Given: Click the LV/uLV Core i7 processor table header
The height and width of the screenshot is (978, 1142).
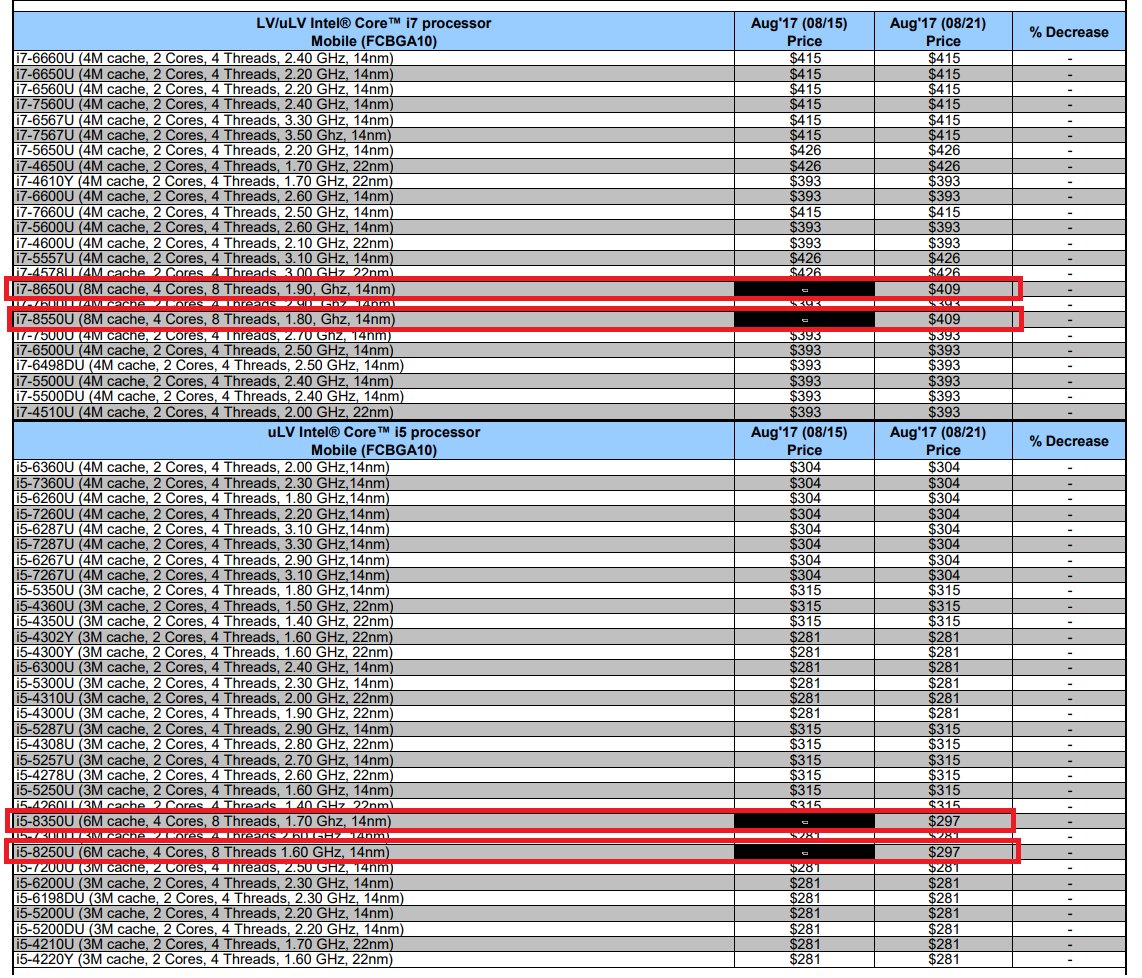Looking at the screenshot, I should click(x=374, y=32).
